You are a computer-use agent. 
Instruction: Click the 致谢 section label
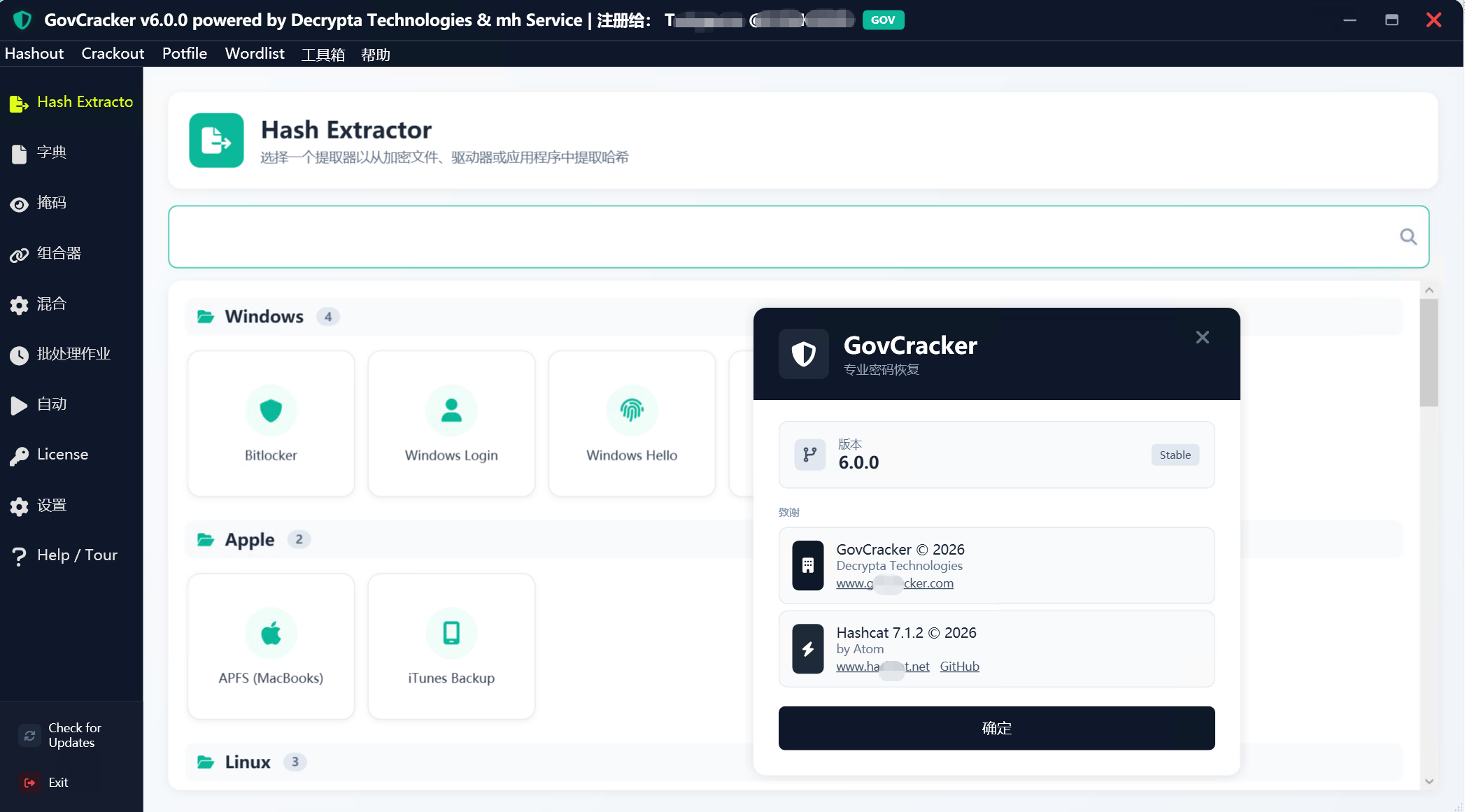[x=788, y=513]
